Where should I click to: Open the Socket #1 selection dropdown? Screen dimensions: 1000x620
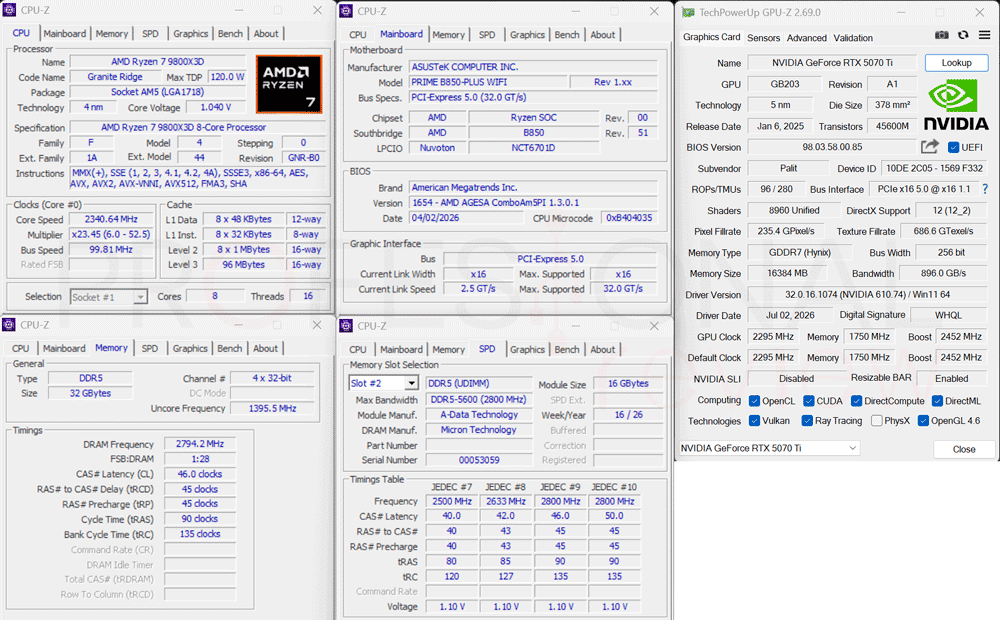point(108,297)
